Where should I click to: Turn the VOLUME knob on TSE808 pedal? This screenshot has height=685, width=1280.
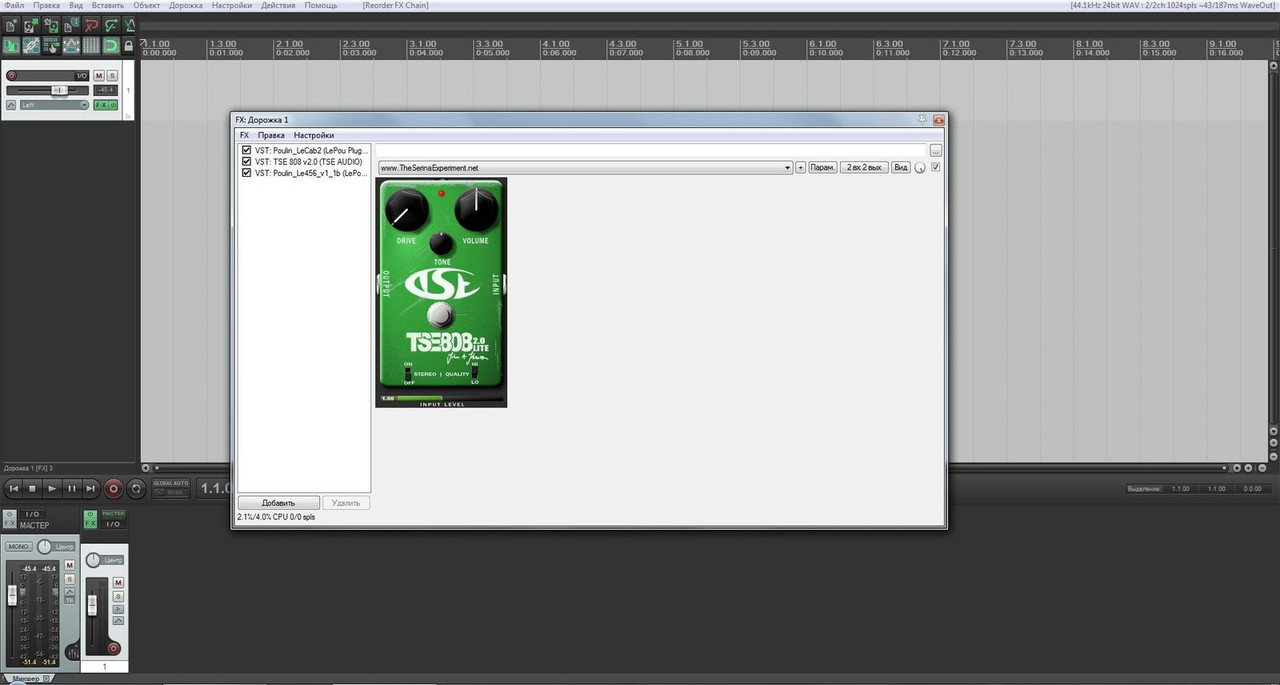476,210
